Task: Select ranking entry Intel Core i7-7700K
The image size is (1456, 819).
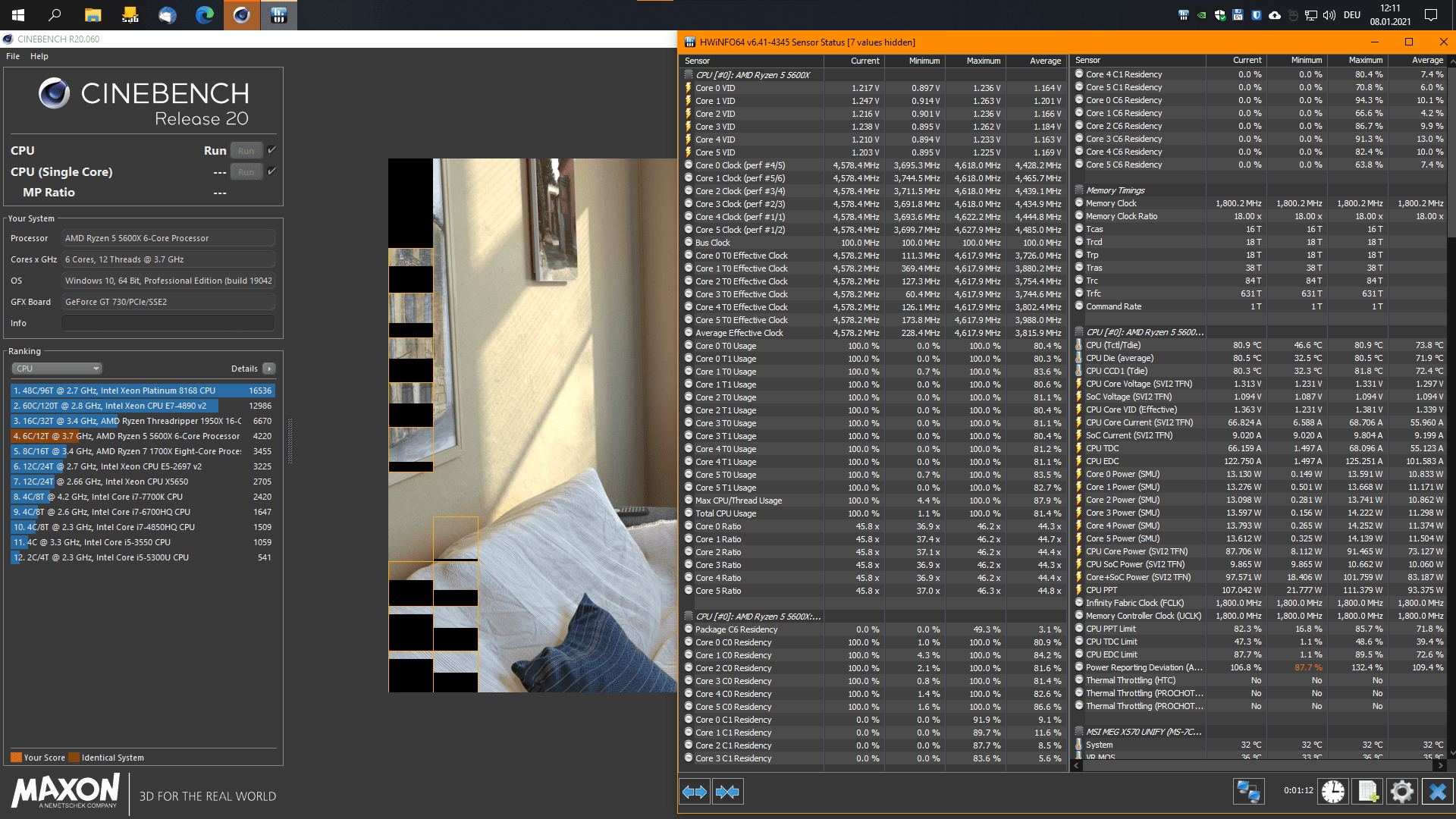Action: click(x=143, y=497)
